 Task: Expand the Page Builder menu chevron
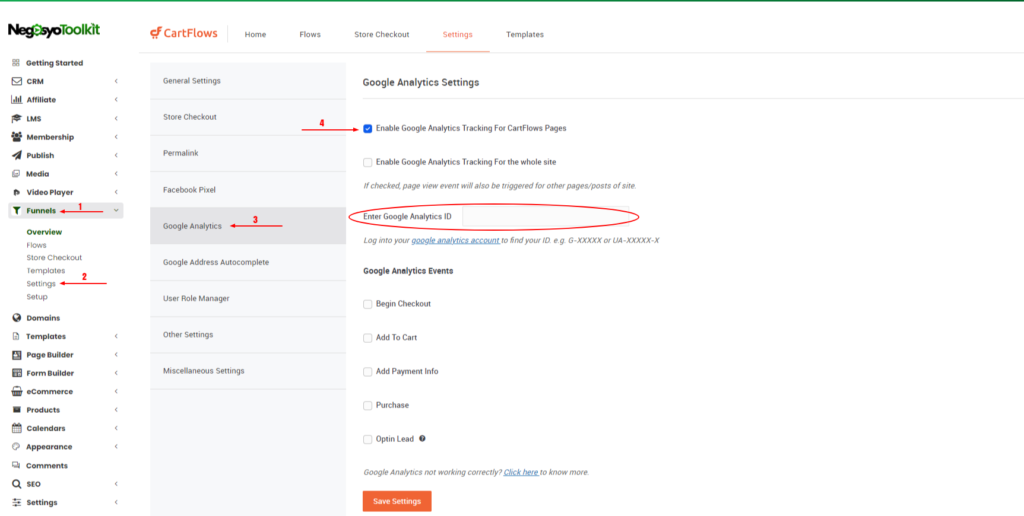point(116,355)
